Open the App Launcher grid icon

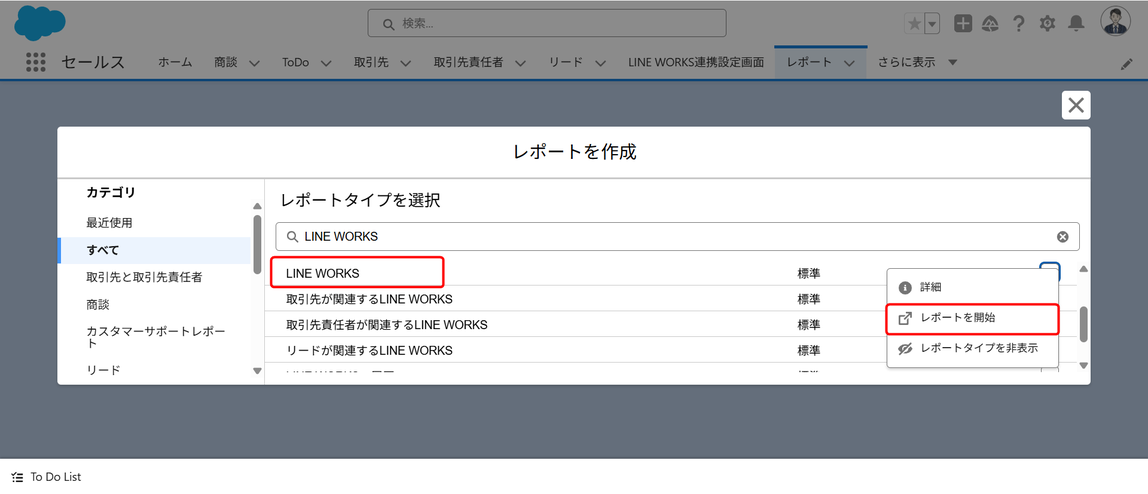coord(36,62)
